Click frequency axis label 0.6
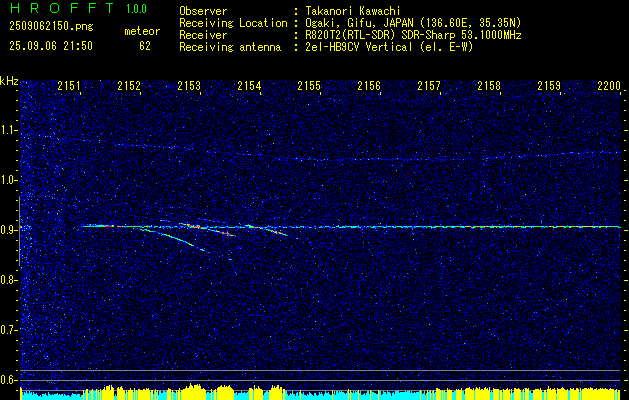 (9, 380)
